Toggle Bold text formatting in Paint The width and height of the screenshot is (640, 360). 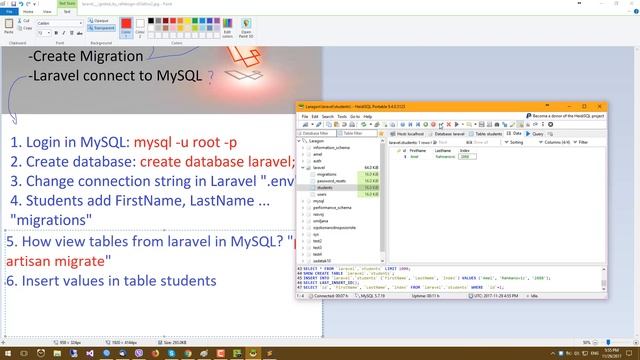point(56,33)
